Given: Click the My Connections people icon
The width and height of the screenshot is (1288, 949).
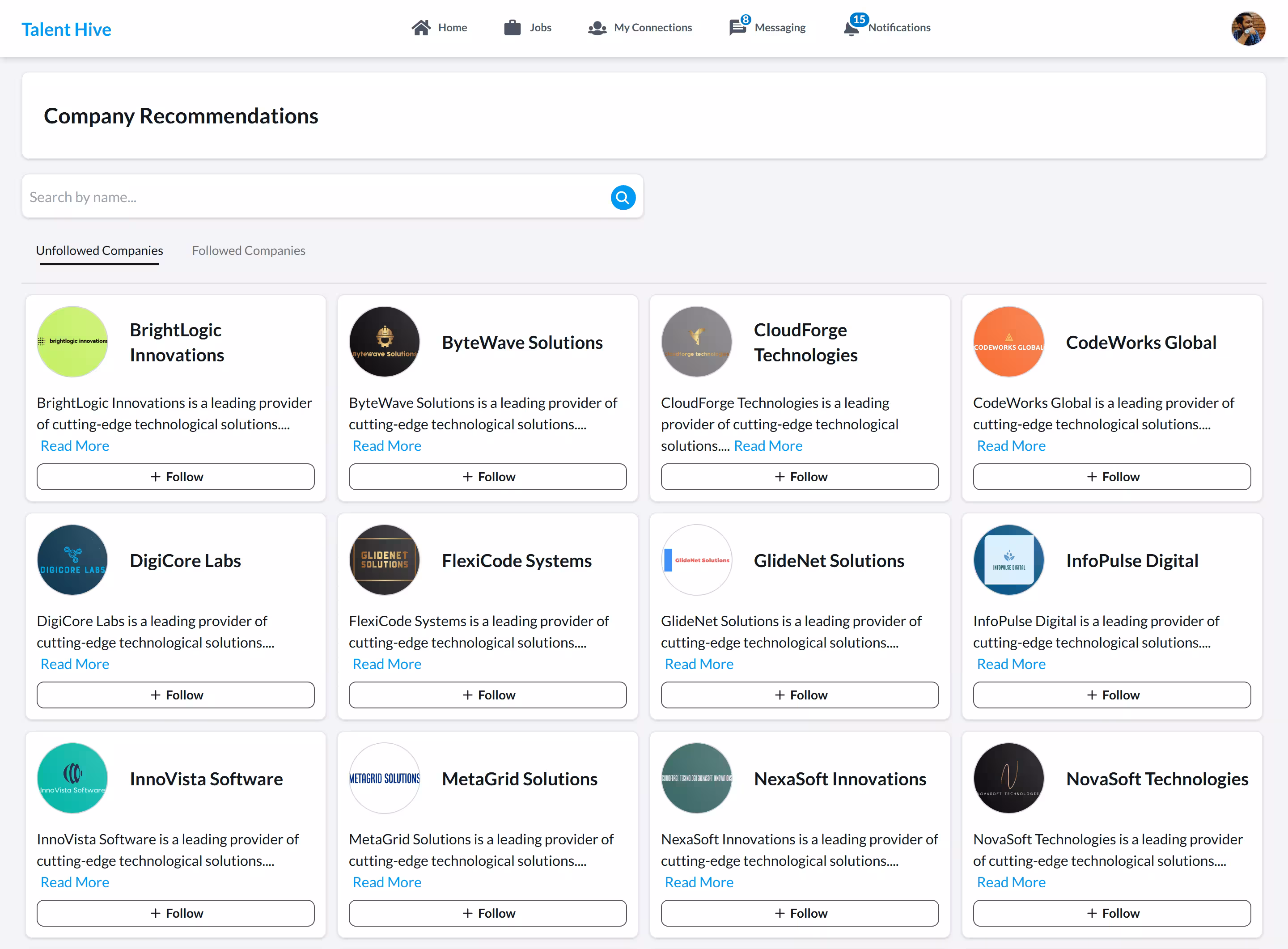Looking at the screenshot, I should (x=597, y=28).
